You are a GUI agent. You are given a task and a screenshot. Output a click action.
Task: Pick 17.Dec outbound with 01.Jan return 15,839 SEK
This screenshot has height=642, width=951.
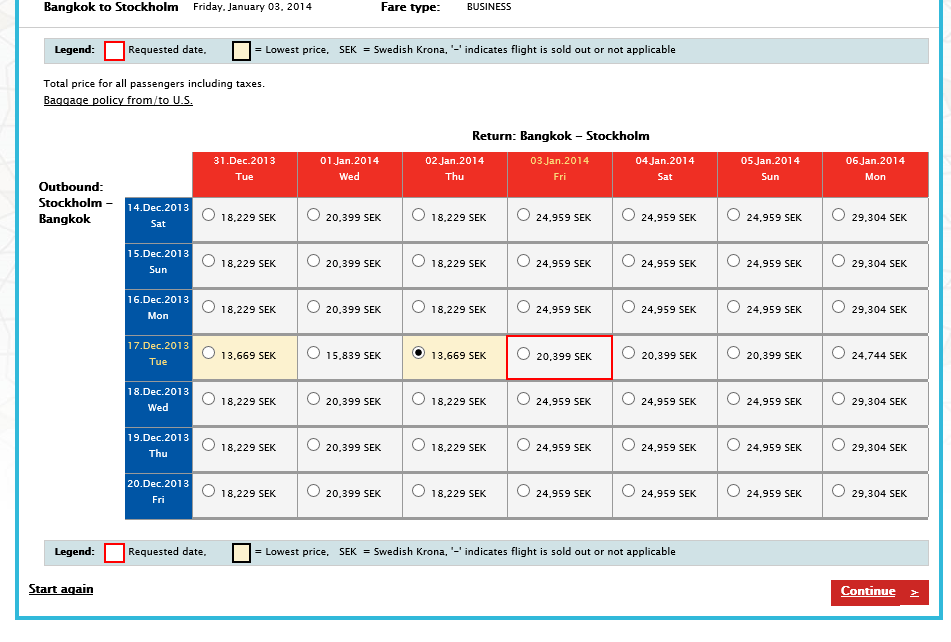tap(314, 352)
